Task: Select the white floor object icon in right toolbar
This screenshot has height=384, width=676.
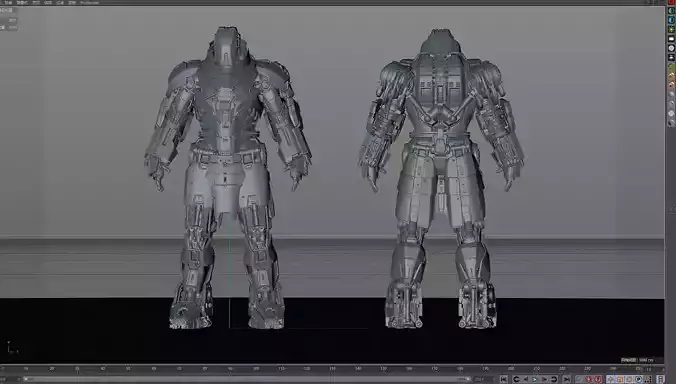Action: 671,39
